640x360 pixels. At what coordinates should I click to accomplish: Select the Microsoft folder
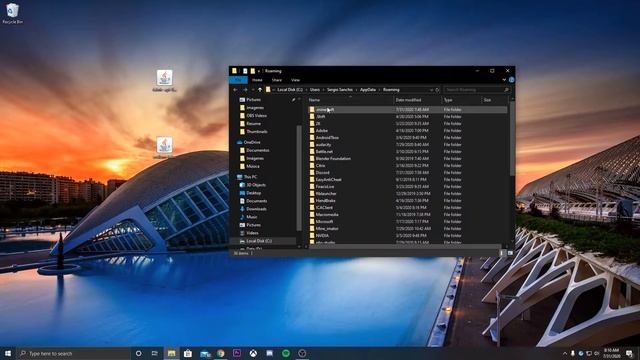[324, 222]
